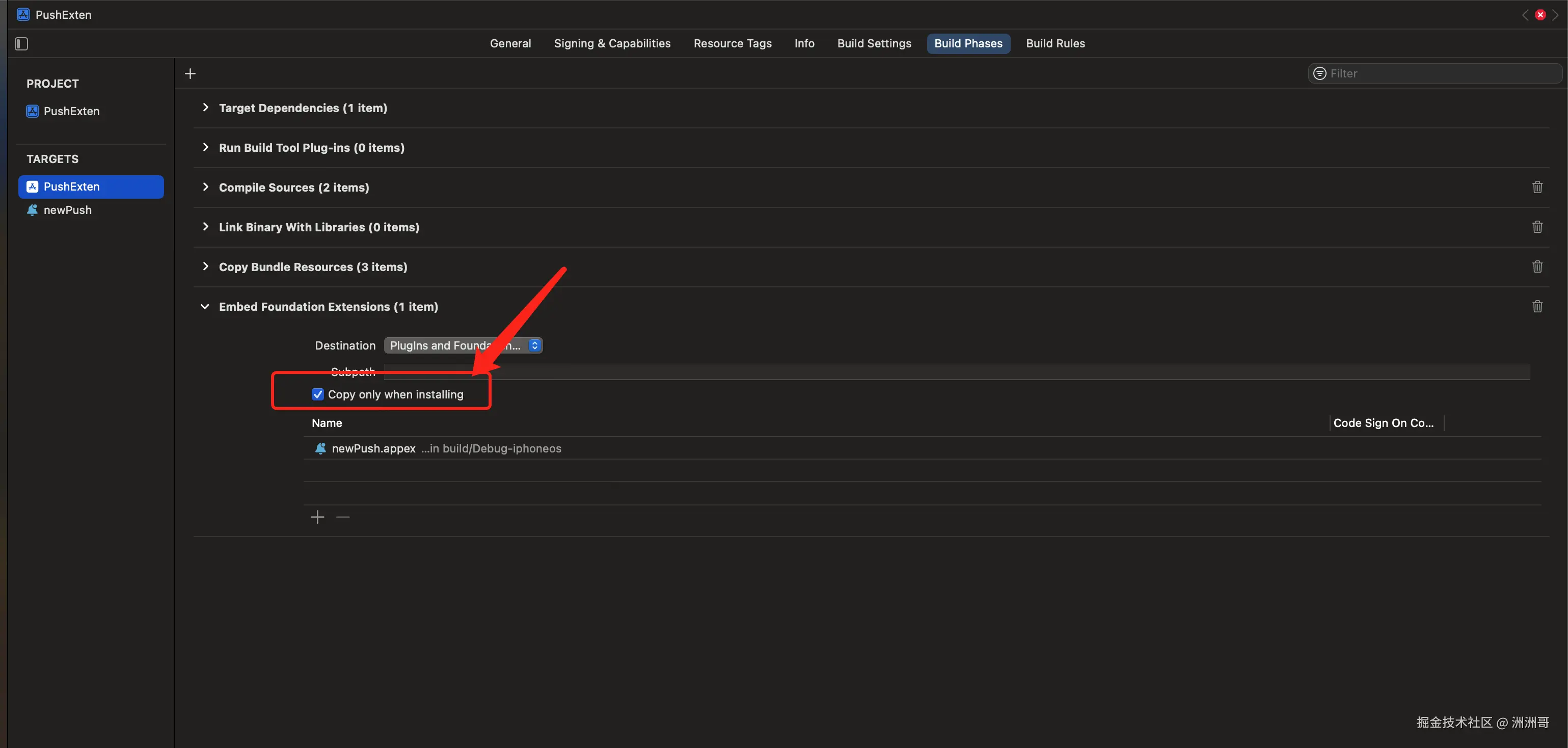The width and height of the screenshot is (1568, 748).
Task: Select PushExten under PROJECT
Action: (71, 112)
